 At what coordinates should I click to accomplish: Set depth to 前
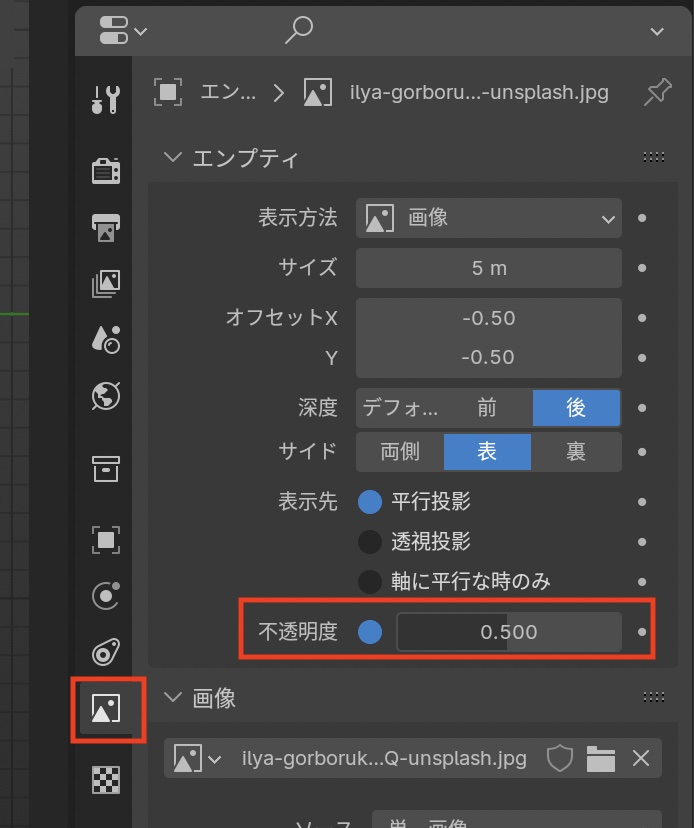487,408
